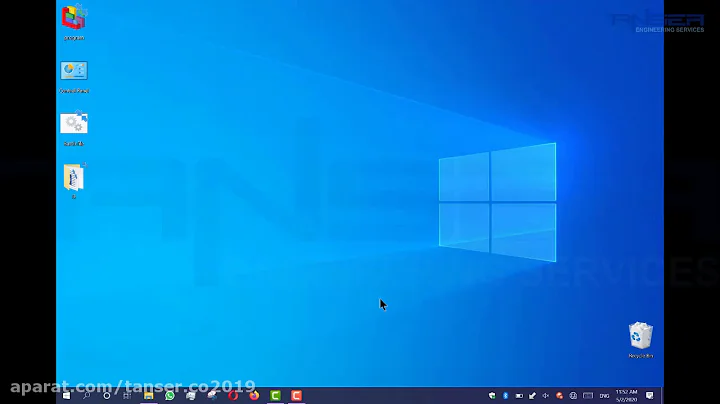Click the orange tray application icon
The image size is (720, 404).
point(559,396)
